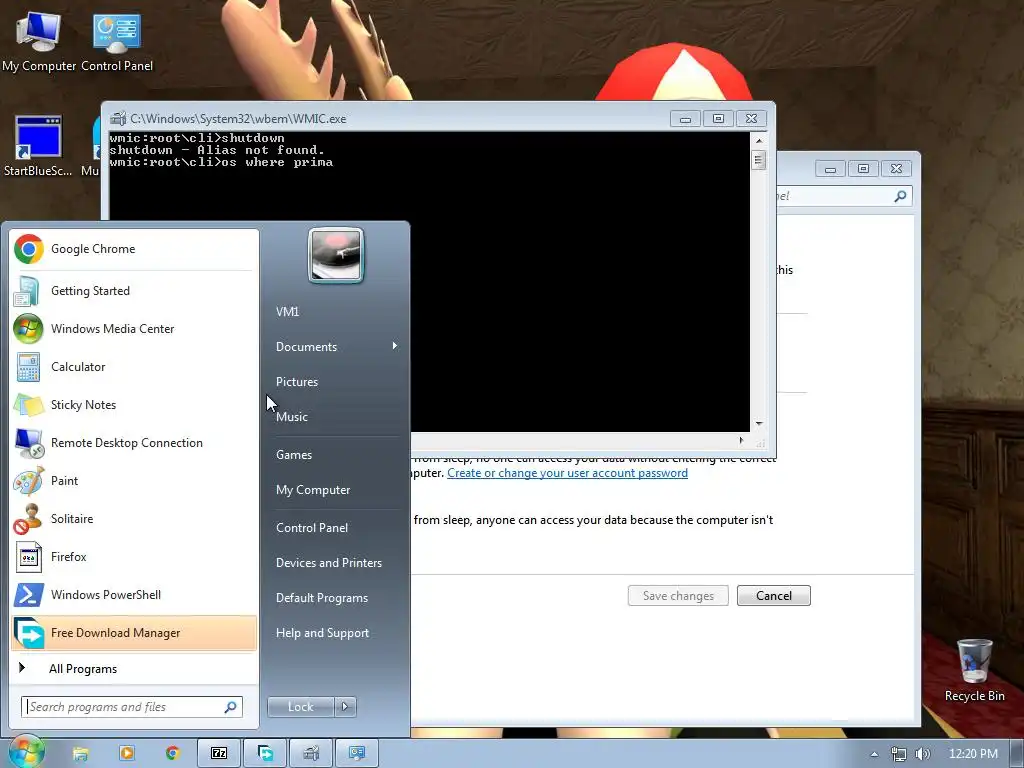Launch Windows PowerShell
Image resolution: width=1024 pixels, height=768 pixels.
134,594
